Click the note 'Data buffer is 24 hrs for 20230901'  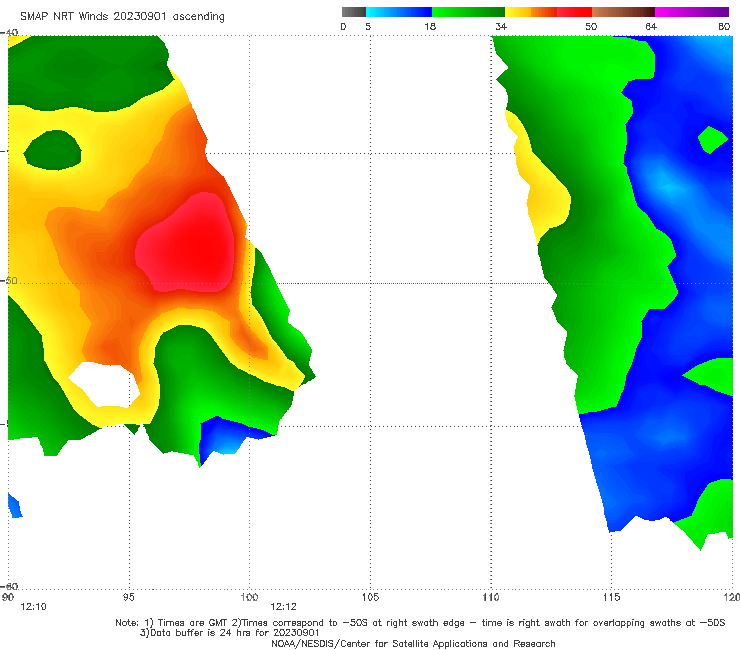pyautogui.click(x=230, y=633)
